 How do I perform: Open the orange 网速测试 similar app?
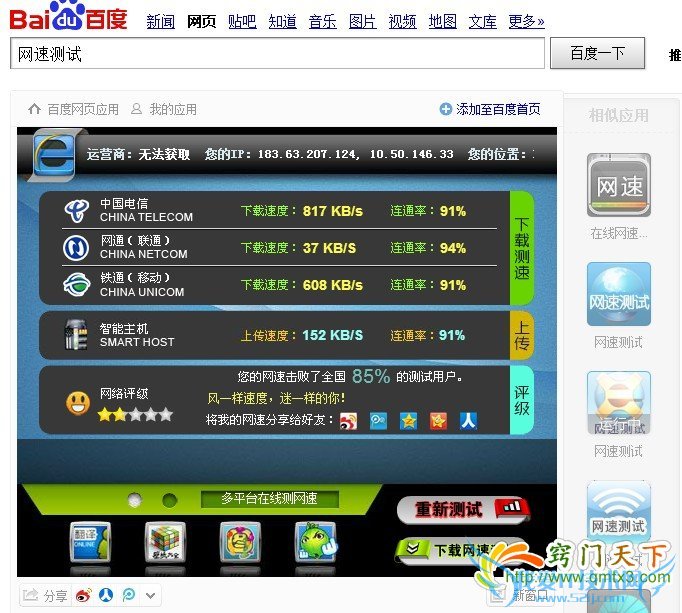619,403
